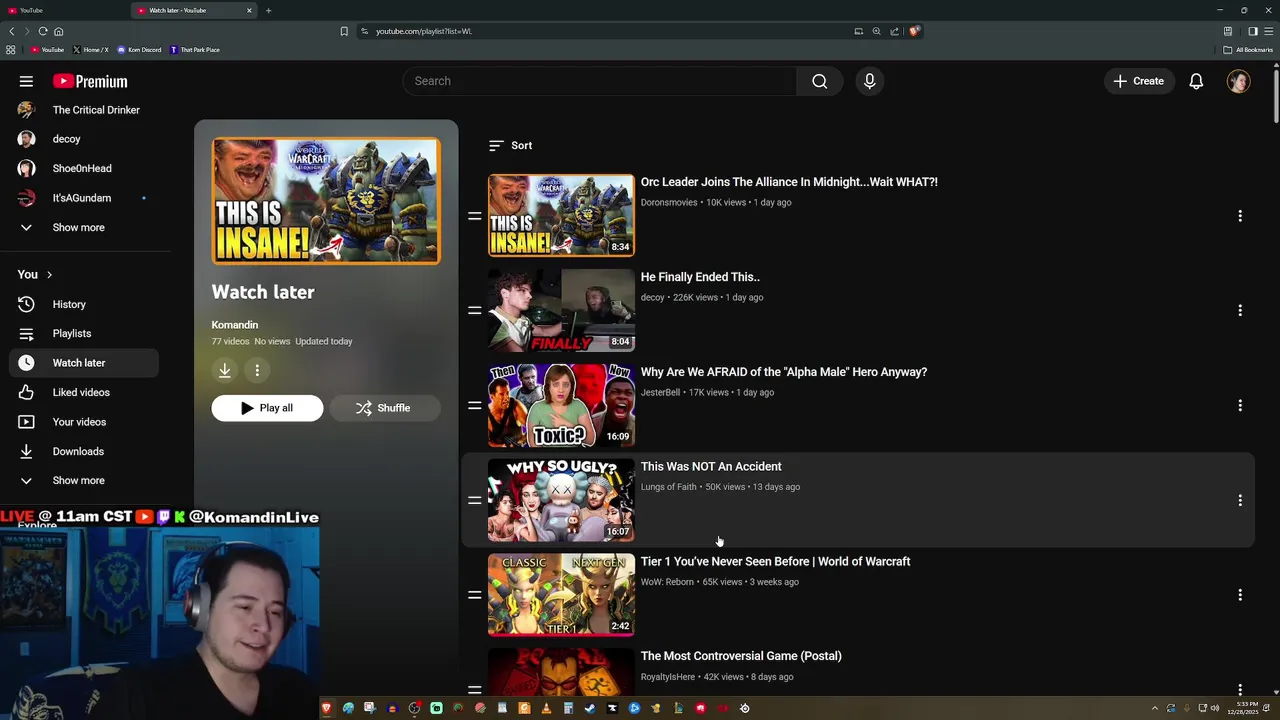This screenshot has height=720, width=1280.
Task: Open options for He Finally Ended This
Action: [1240, 311]
